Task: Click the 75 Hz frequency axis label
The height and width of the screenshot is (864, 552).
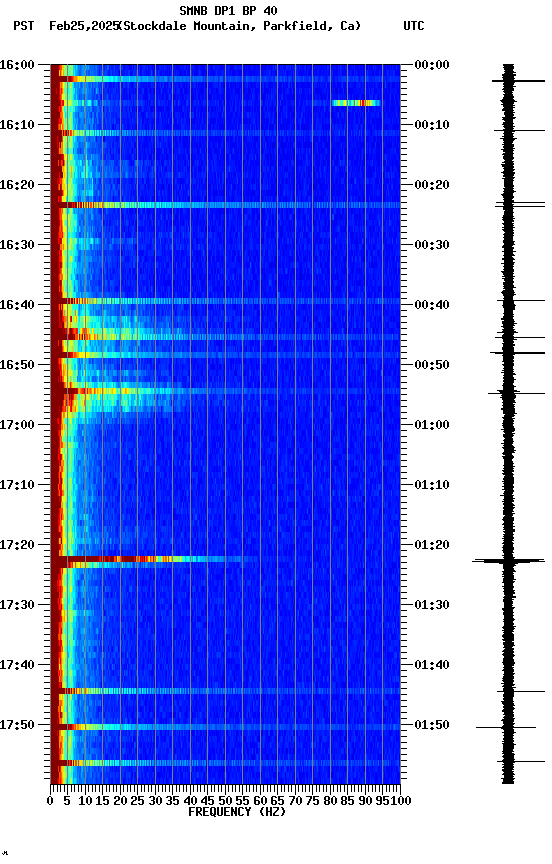Action: coord(313,801)
